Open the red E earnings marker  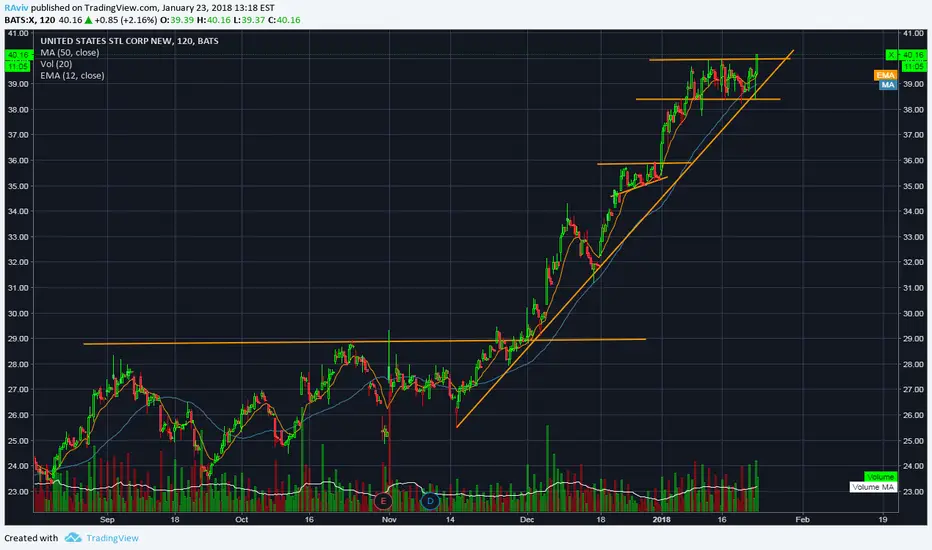click(x=383, y=501)
